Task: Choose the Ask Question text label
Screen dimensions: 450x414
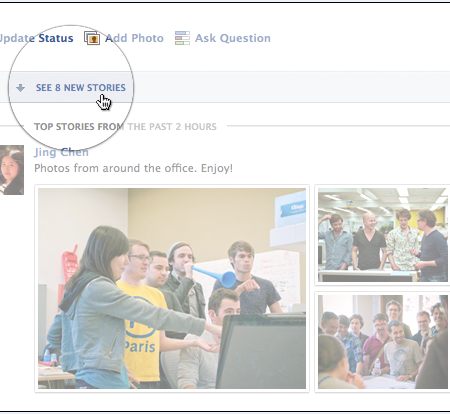Action: tap(233, 38)
